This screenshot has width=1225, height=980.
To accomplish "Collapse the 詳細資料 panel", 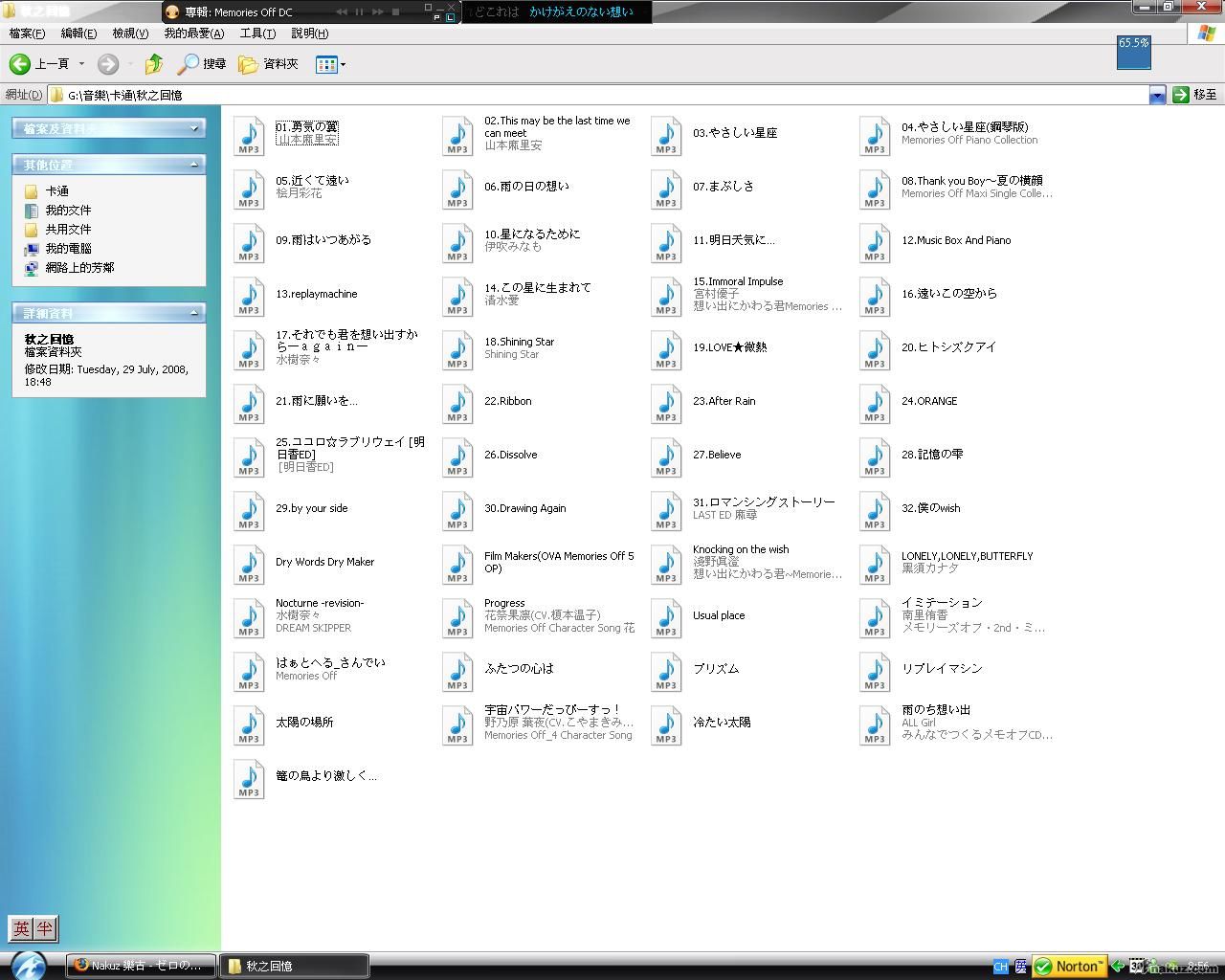I will point(194,313).
